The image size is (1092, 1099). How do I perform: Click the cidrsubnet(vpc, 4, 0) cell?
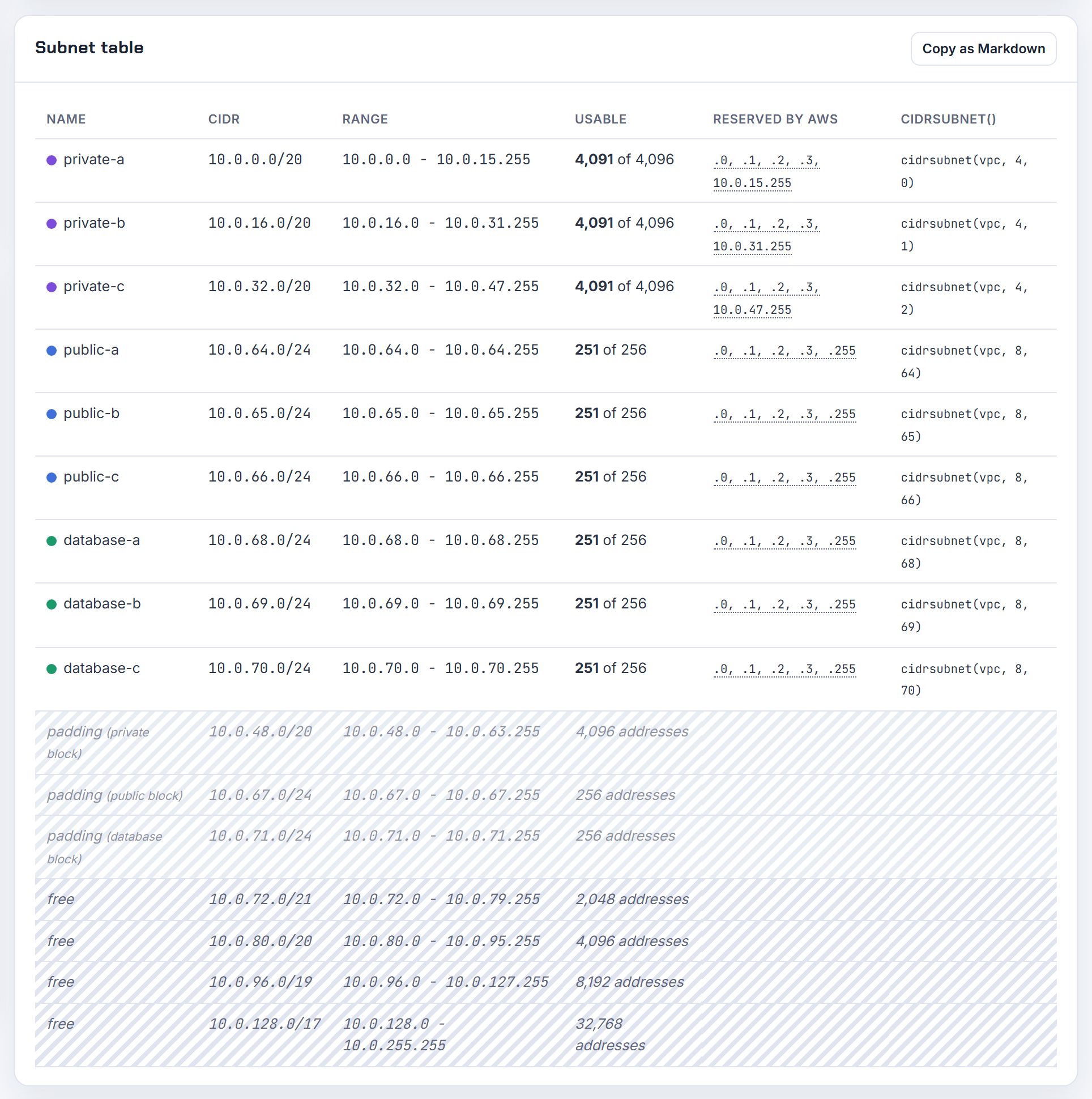[x=964, y=172]
